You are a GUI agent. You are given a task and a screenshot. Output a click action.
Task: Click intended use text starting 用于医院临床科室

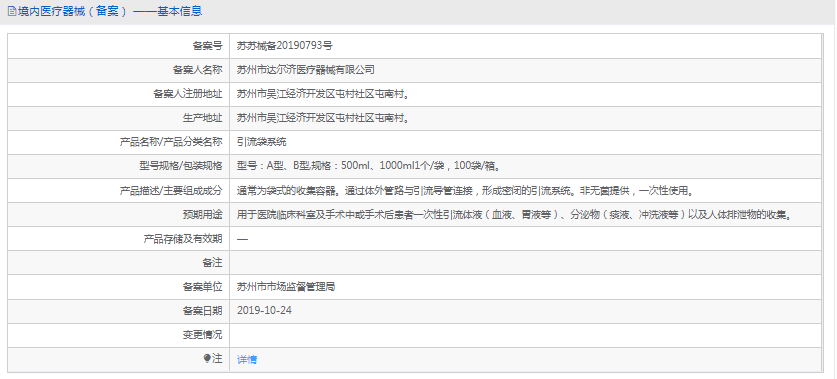514,215
